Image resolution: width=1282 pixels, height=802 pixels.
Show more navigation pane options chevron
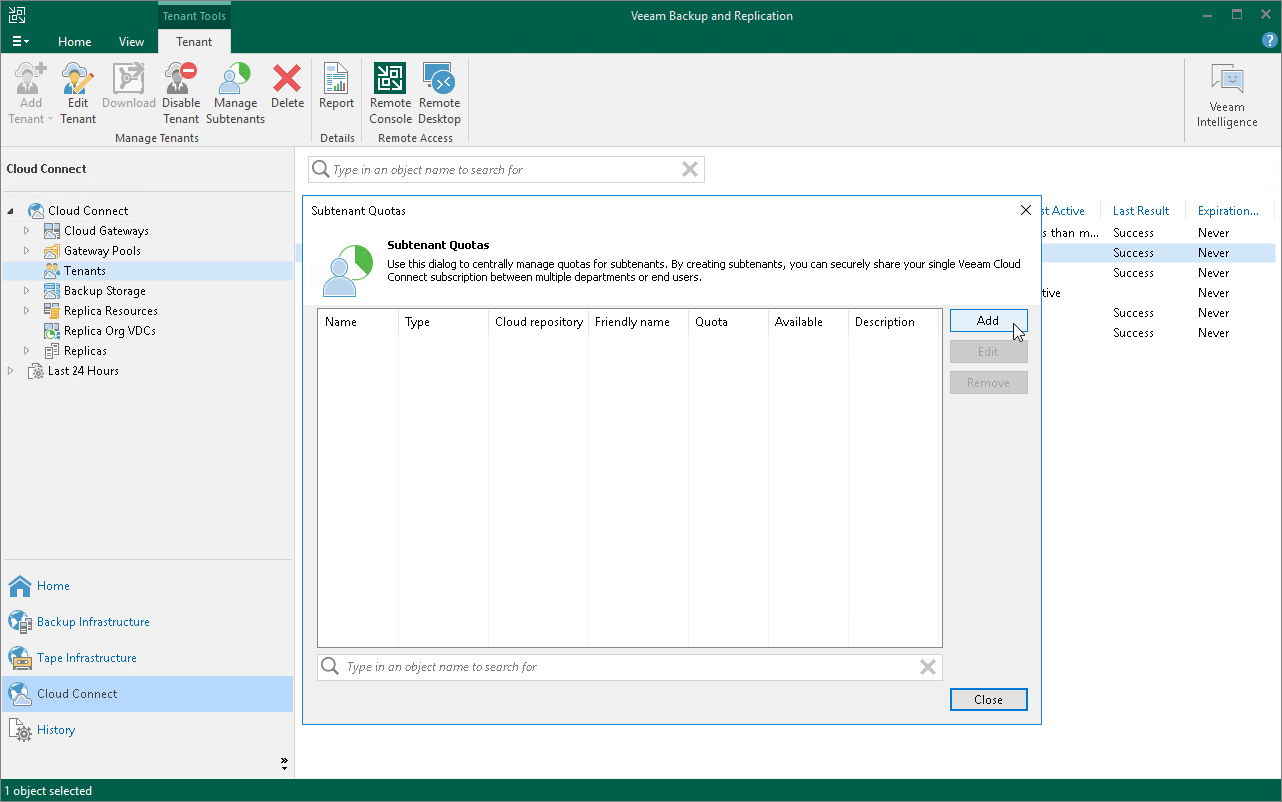284,764
